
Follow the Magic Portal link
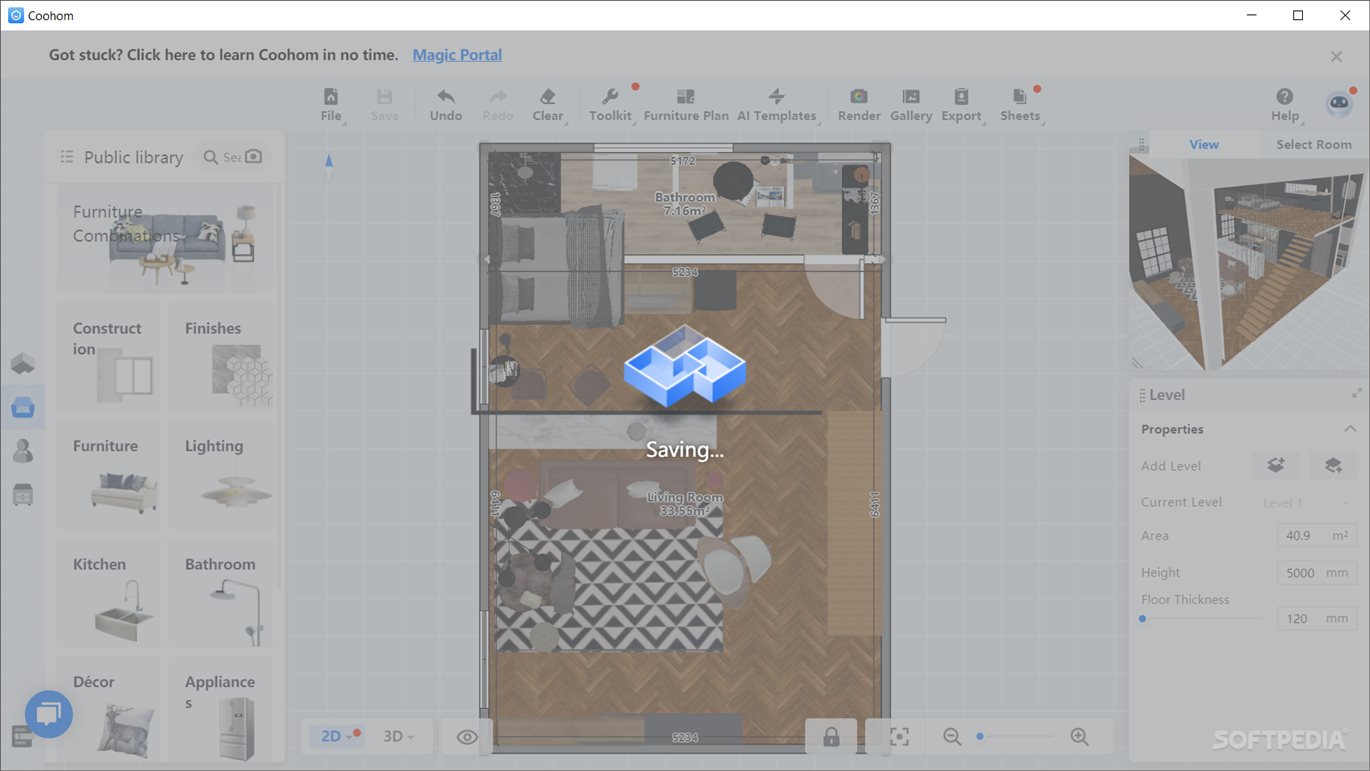457,55
